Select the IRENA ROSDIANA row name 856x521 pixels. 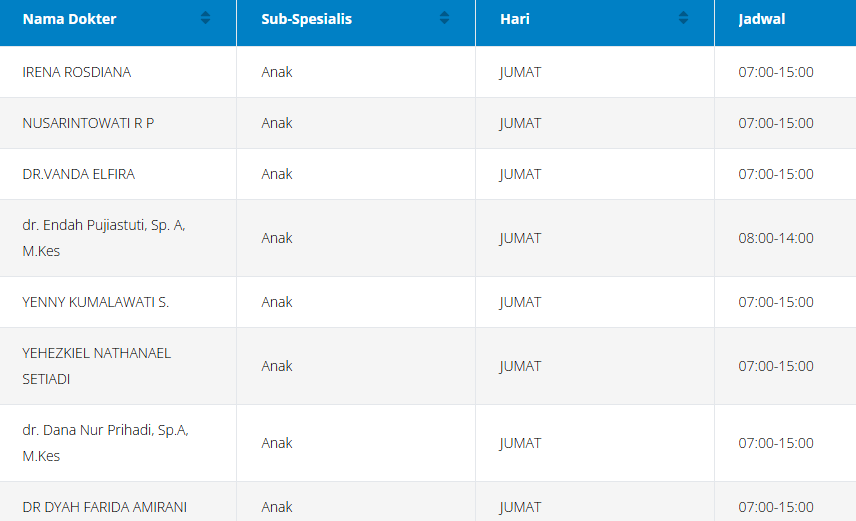tap(77, 72)
